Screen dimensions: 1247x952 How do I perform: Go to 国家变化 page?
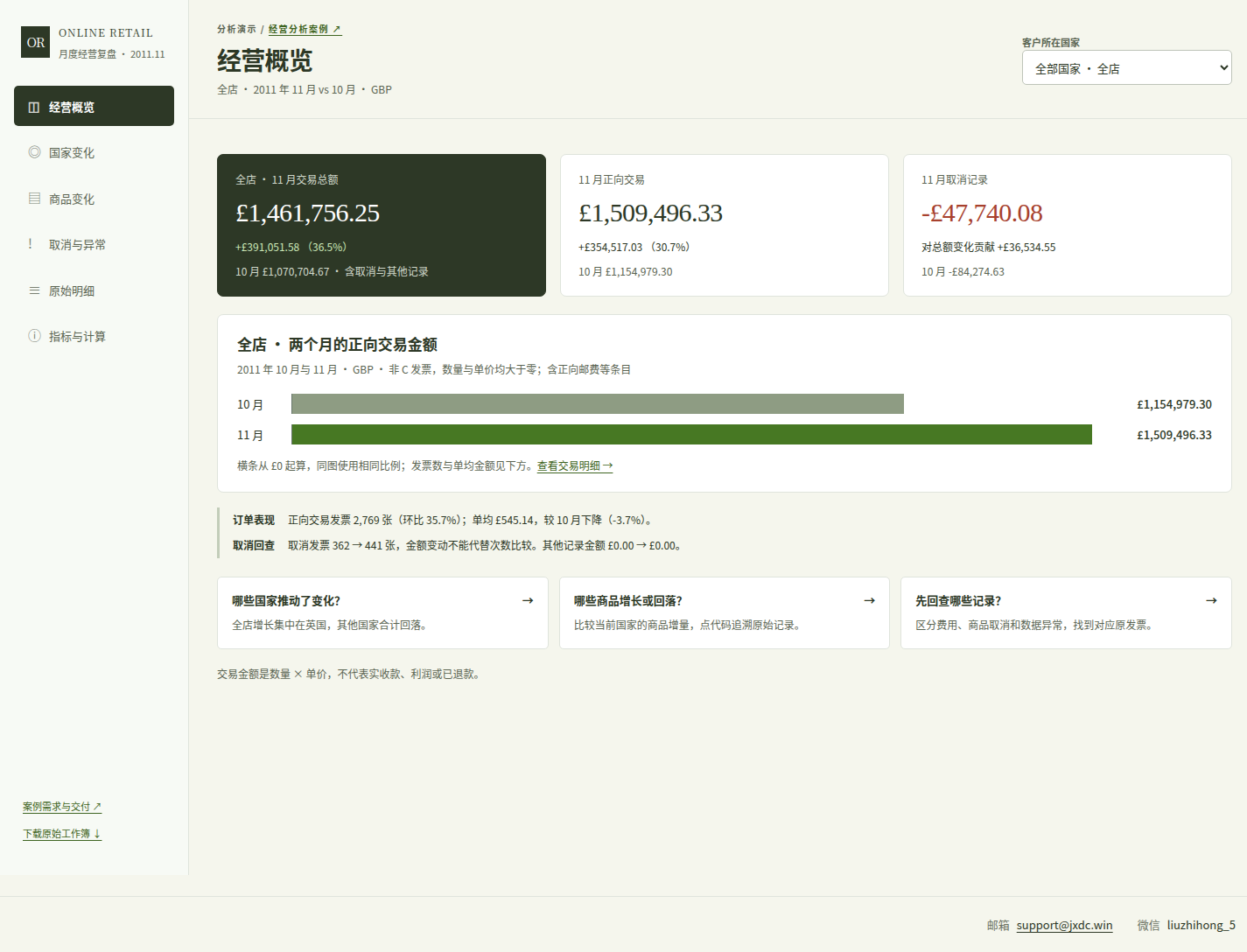pos(94,152)
